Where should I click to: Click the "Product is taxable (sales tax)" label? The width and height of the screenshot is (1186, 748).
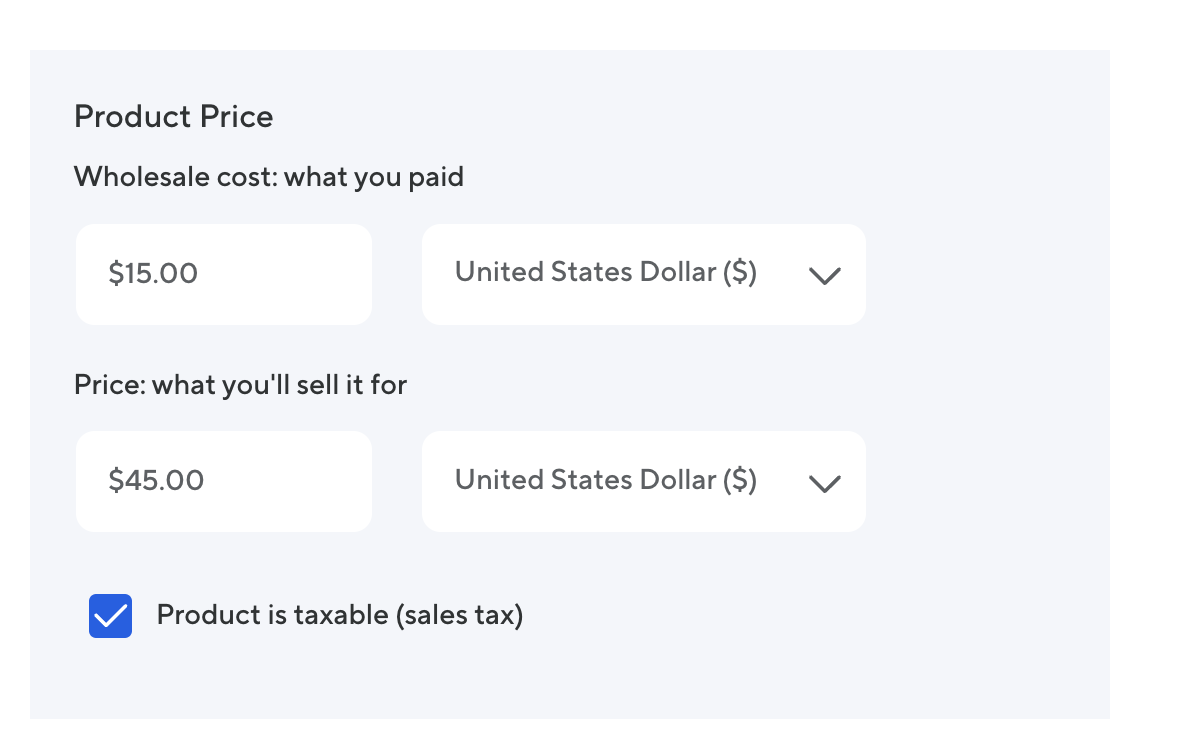point(339,615)
